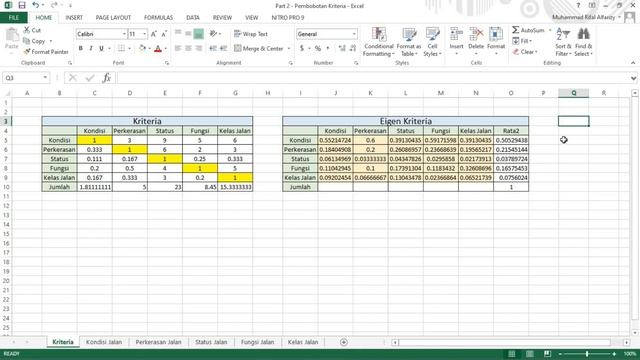Screen dimensions: 640x360
Task: Click the AutoSum button
Action: [529, 30]
